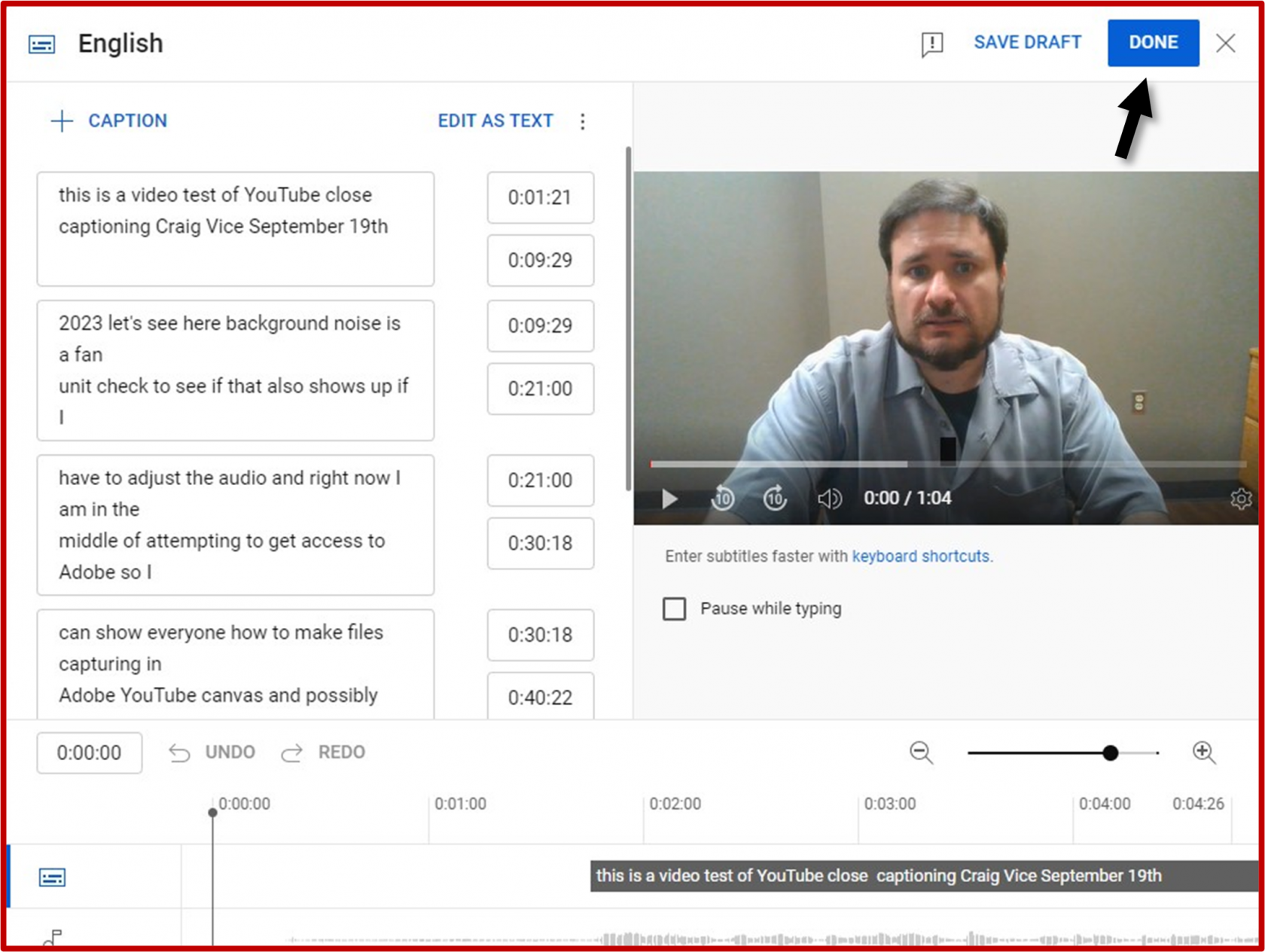Edit caption starting '2023 let's see here'
Screen dimensions: 1265x952
click(x=236, y=371)
